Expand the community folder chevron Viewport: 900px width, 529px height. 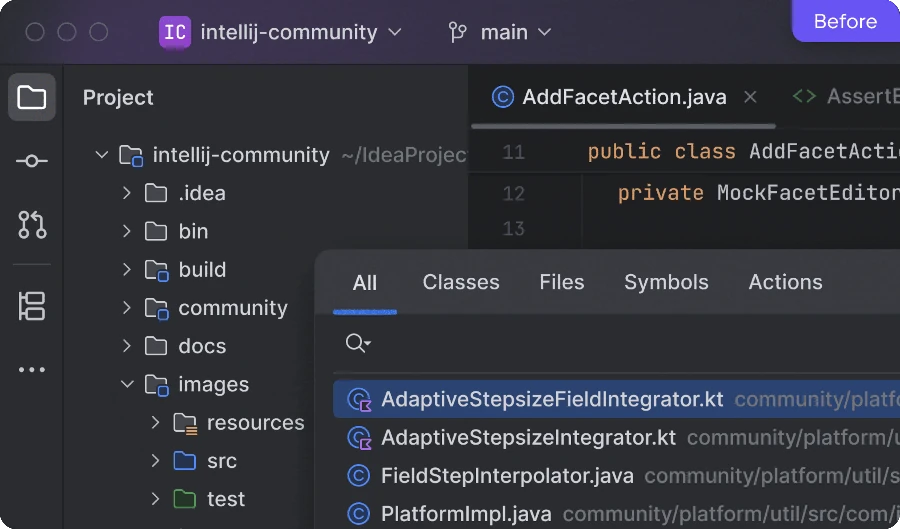click(127, 308)
